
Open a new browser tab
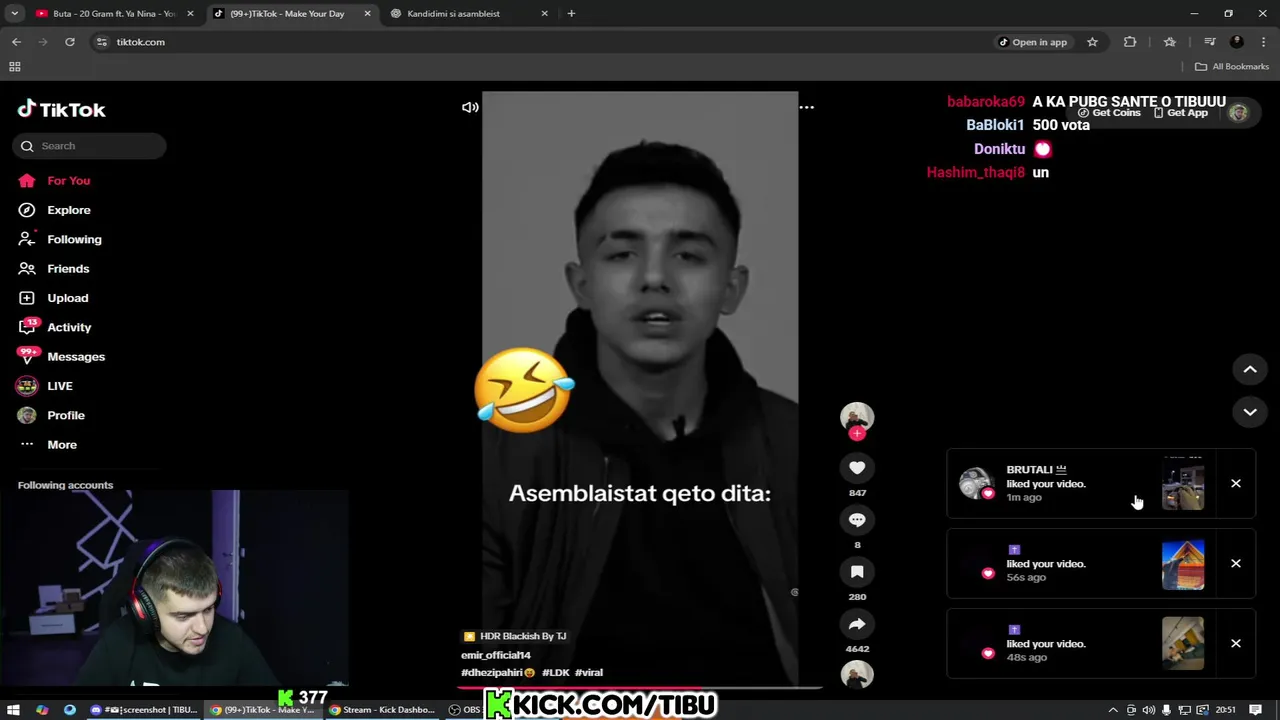click(x=571, y=14)
